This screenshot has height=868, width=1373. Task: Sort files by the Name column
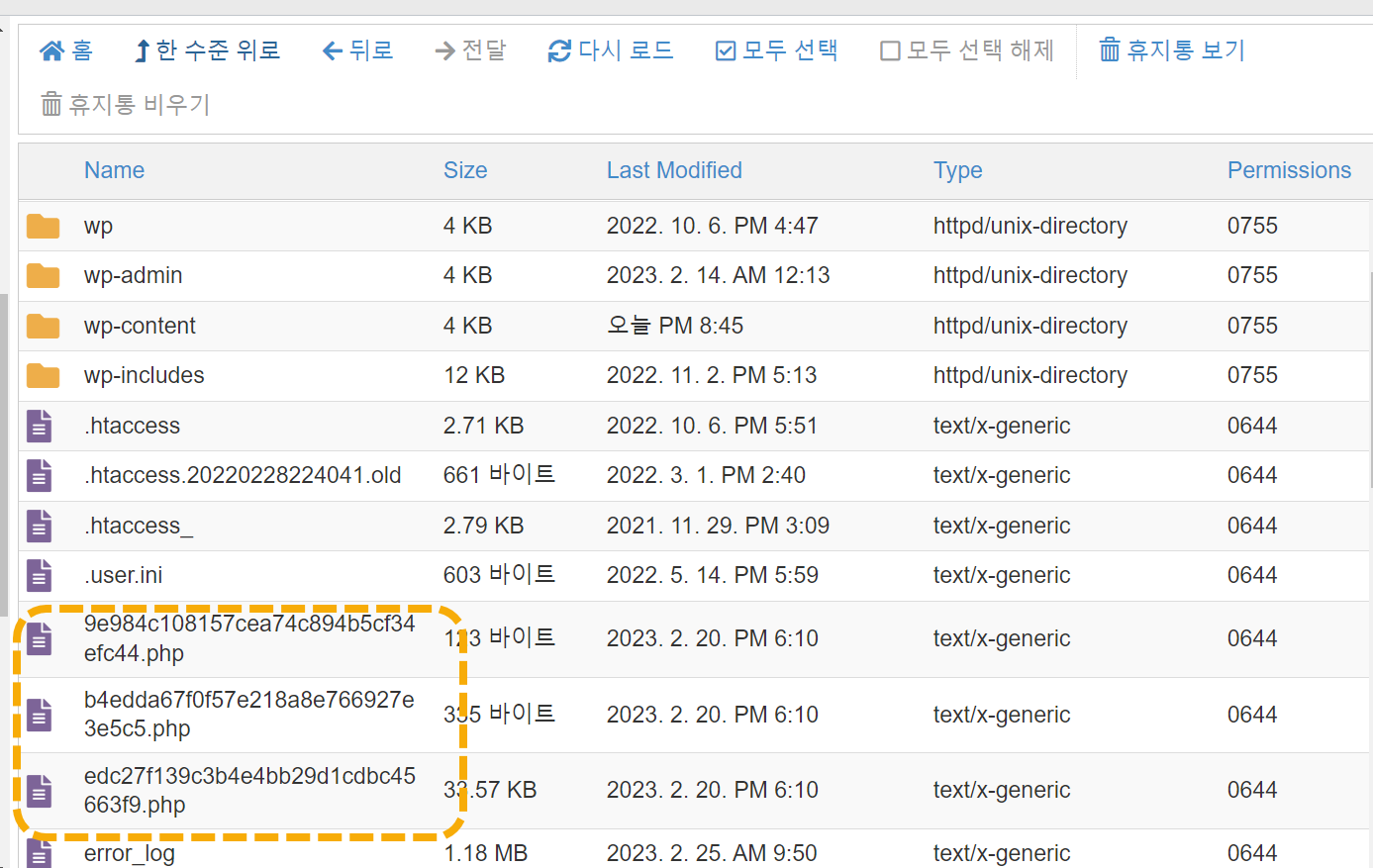point(114,170)
